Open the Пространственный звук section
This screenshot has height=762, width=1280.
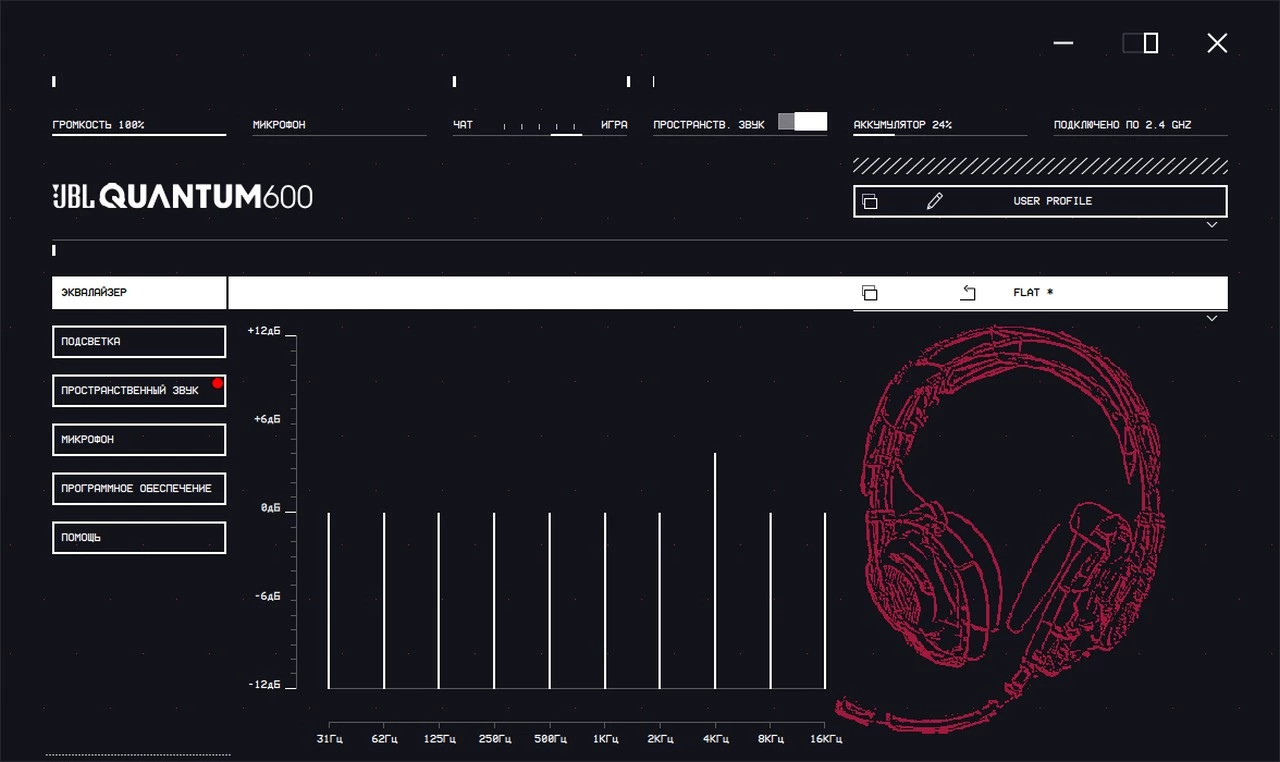pyautogui.click(x=139, y=391)
